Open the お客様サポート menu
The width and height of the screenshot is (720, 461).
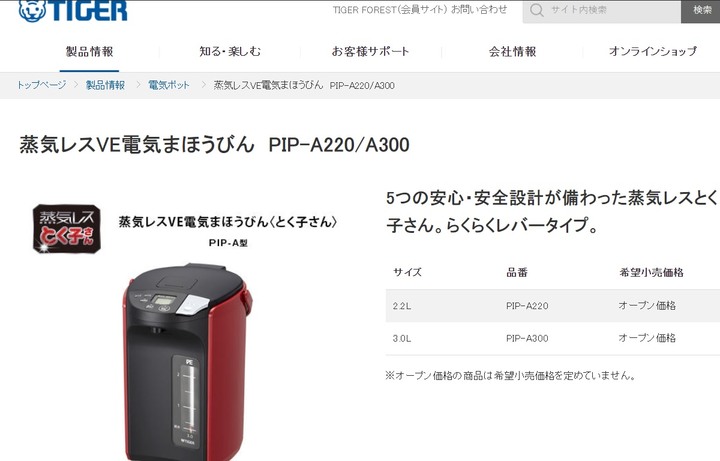370,51
